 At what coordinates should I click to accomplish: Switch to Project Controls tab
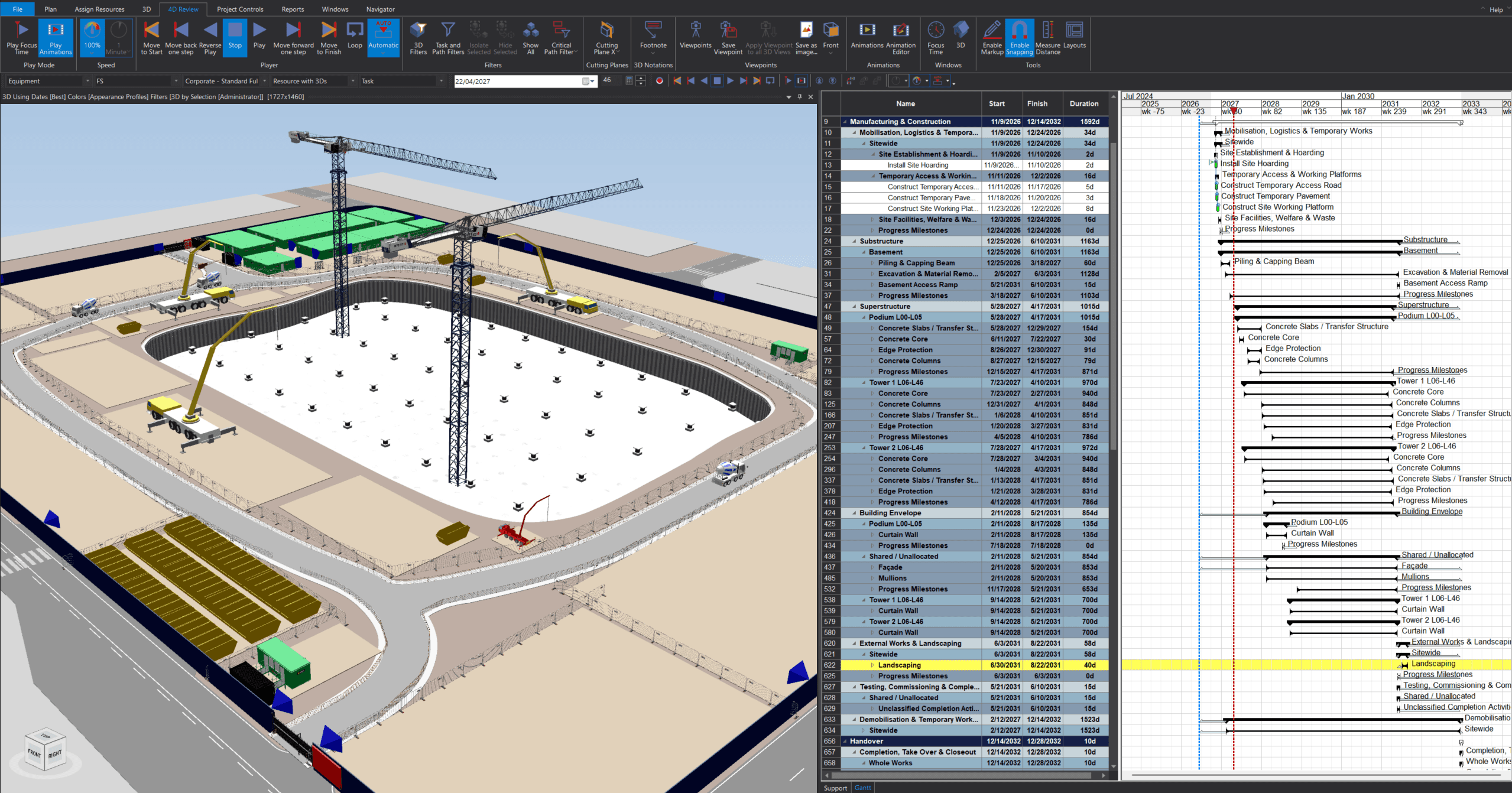pyautogui.click(x=240, y=9)
